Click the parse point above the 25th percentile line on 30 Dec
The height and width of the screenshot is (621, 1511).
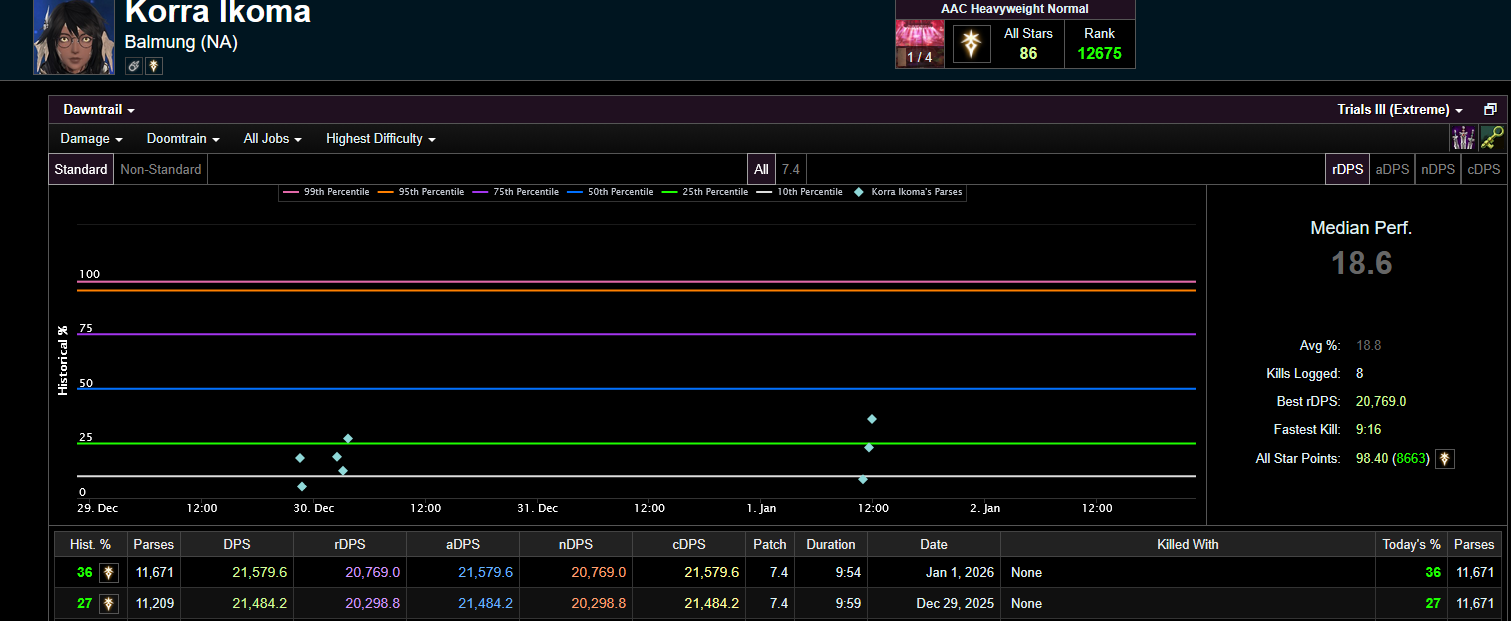click(348, 438)
